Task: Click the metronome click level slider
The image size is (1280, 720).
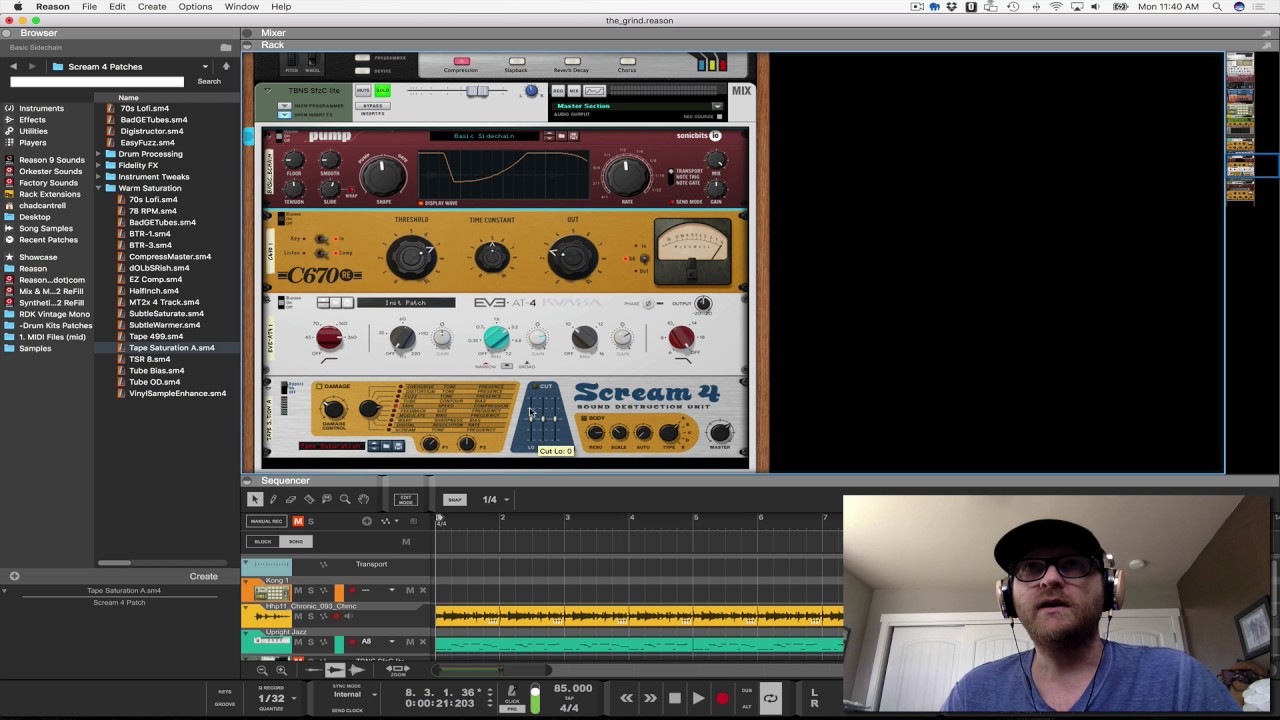Action: [x=535, y=699]
